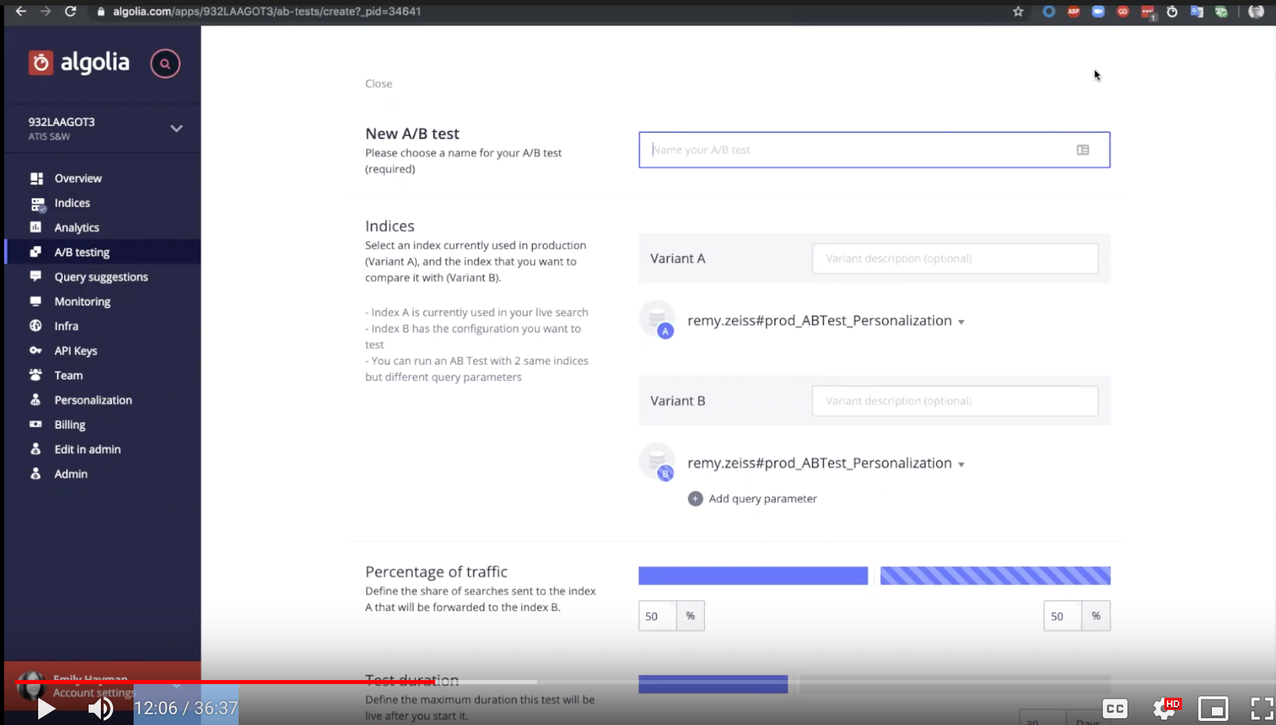Click Variant A solid traffic bar
Viewport: 1276px width, 725px height.
753,575
